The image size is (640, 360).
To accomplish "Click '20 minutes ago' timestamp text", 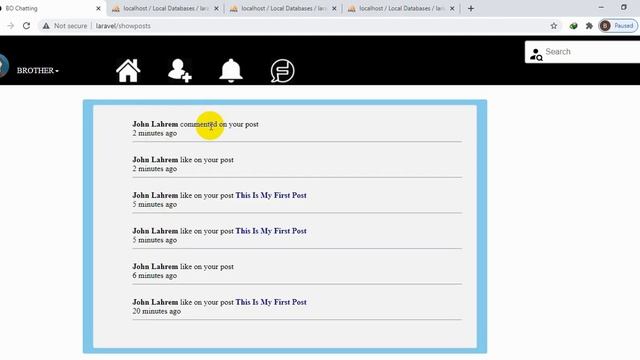I will [x=156, y=311].
